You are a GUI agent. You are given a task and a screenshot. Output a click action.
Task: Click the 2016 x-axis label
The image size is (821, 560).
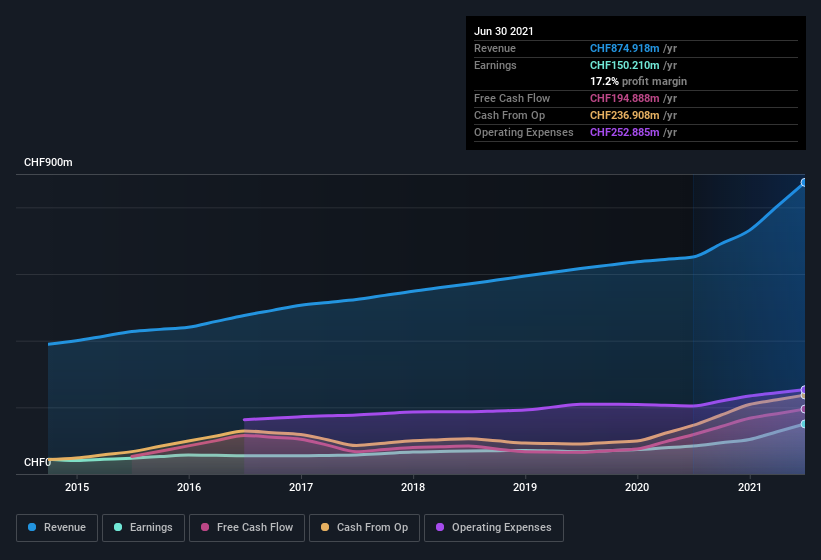189,487
